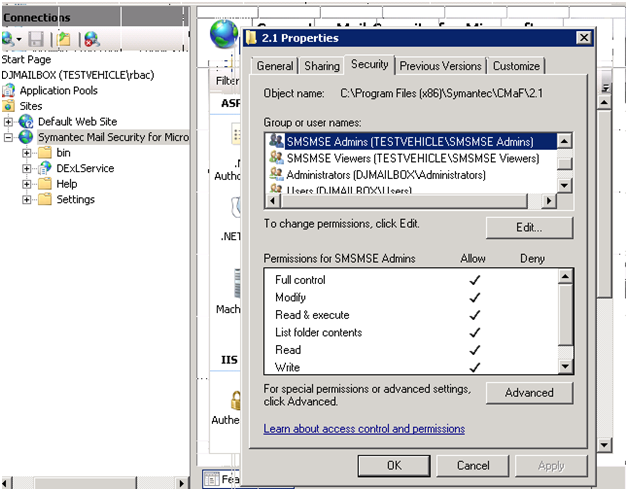The height and width of the screenshot is (491, 628).
Task: Select Administrators (DJMAILBOX\Administrators) entry
Action: point(413,175)
